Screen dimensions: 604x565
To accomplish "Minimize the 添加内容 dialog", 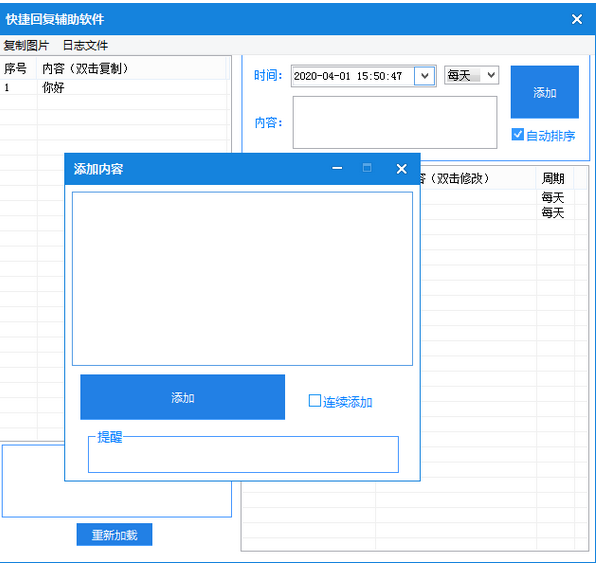I will tap(337, 168).
